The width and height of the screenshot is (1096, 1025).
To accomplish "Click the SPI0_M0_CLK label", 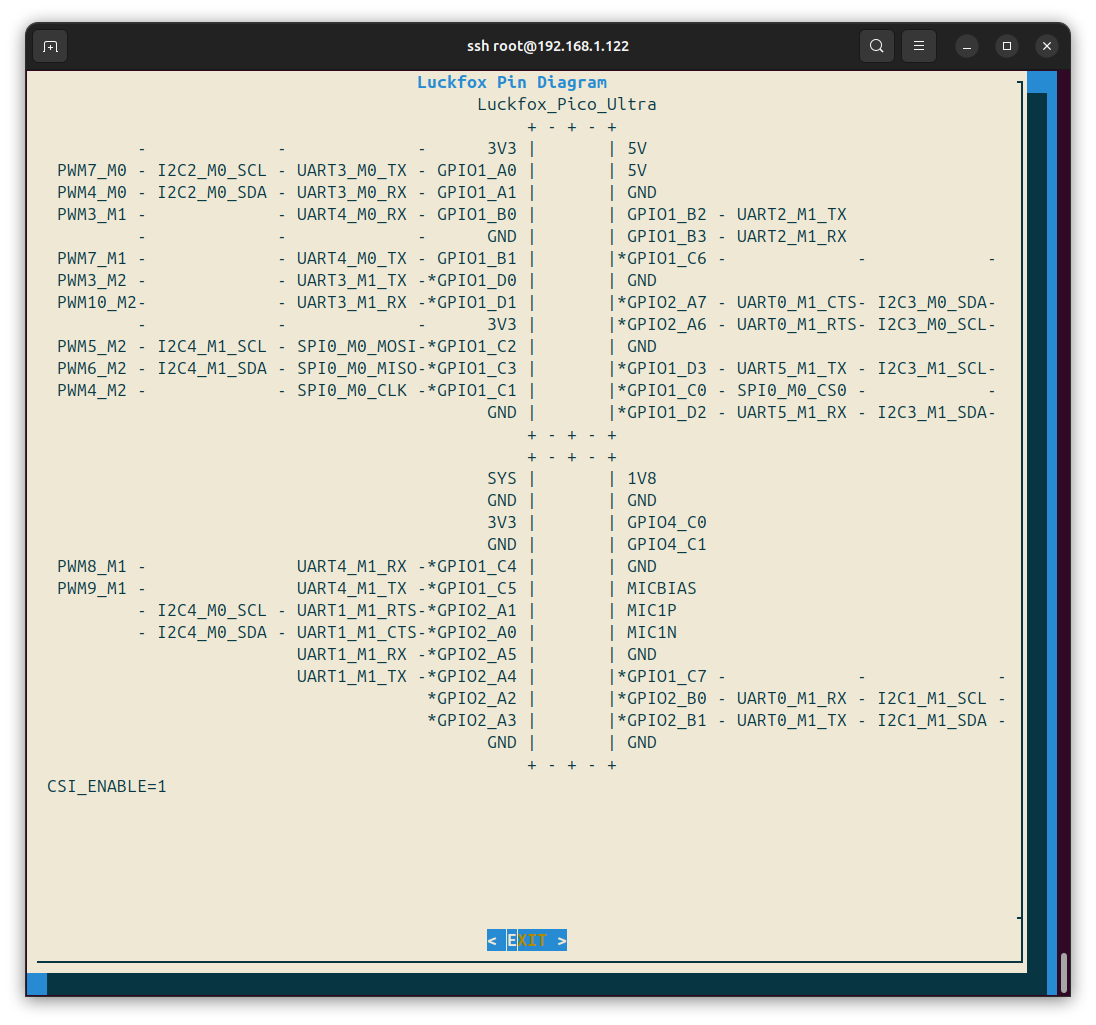I will pyautogui.click(x=352, y=391).
